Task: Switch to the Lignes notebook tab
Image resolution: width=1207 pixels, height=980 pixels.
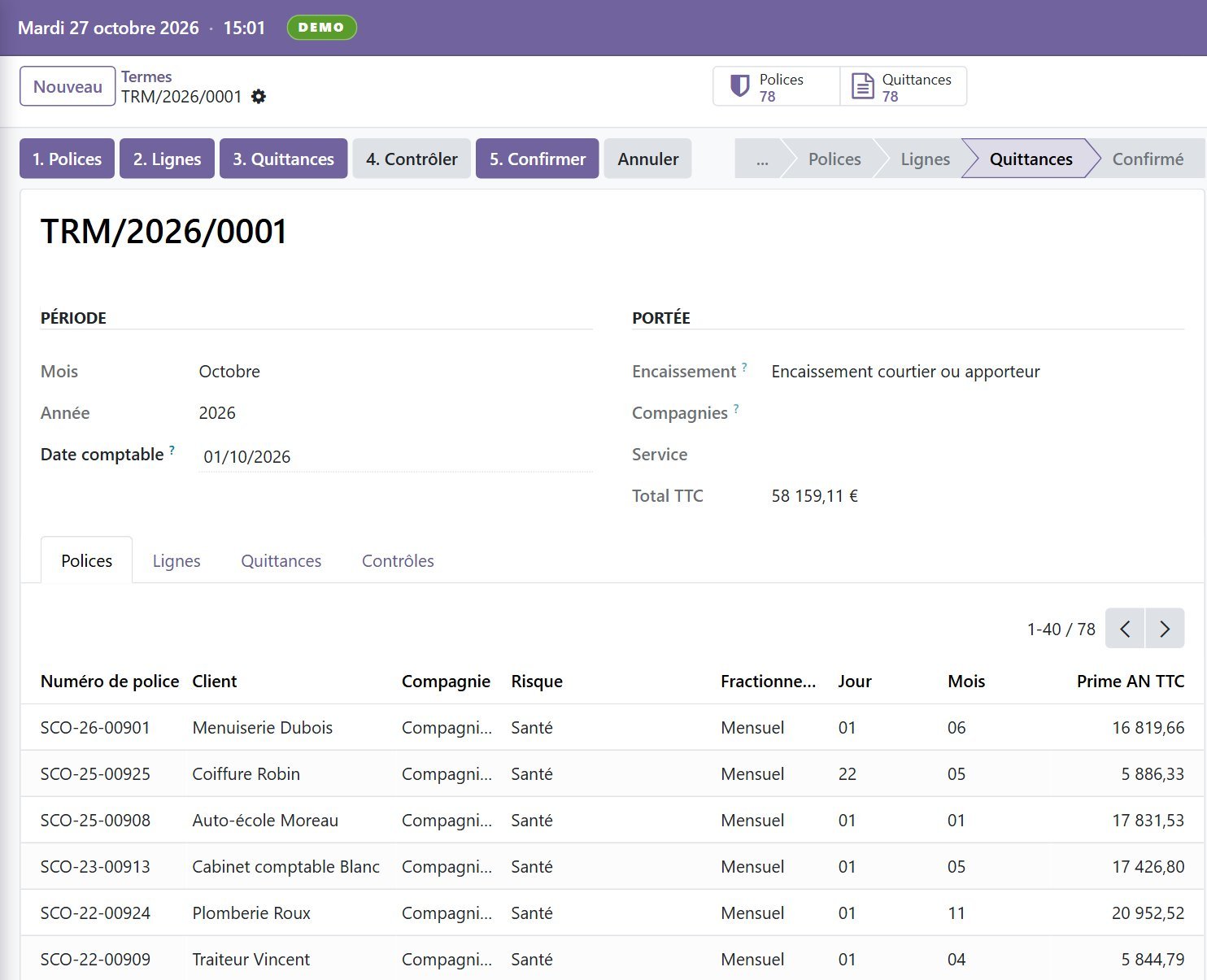Action: coord(176,560)
